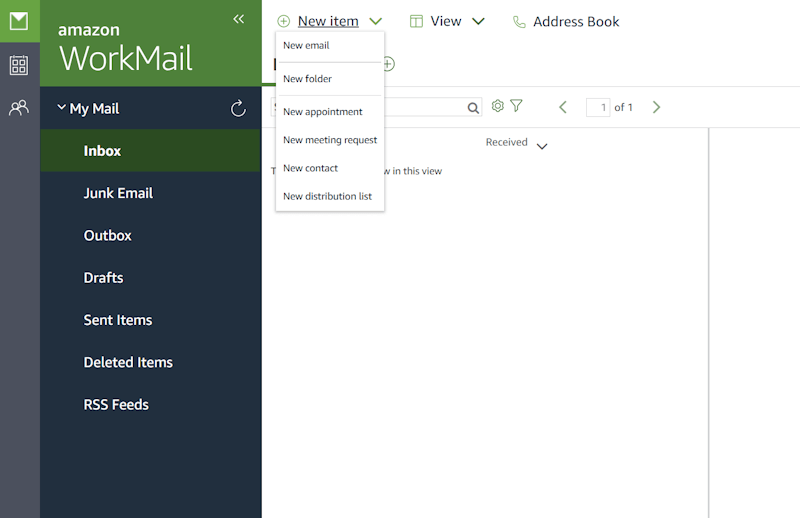
Task: Click the search magnifier icon
Action: [473, 107]
